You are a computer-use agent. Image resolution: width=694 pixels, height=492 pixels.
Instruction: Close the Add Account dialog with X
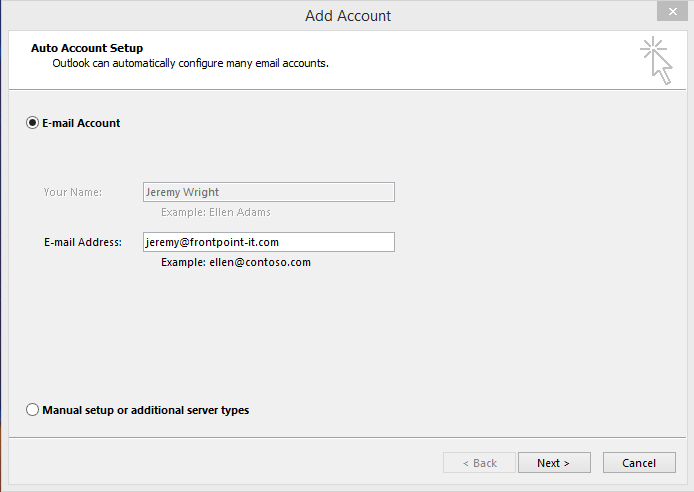click(x=672, y=12)
